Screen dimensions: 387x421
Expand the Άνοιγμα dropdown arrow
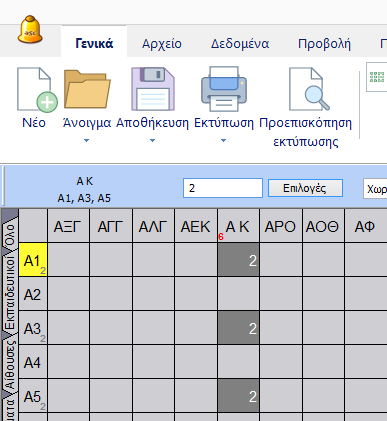(x=87, y=141)
